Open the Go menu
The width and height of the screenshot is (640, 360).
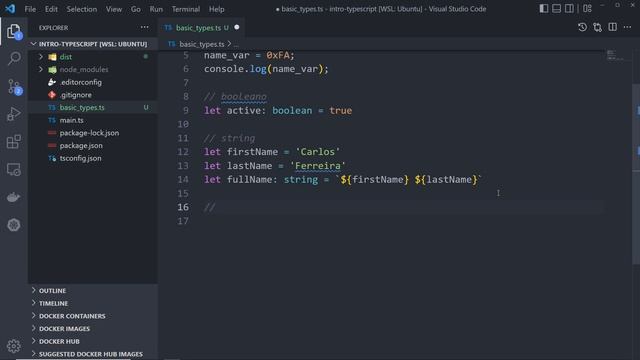[136, 9]
